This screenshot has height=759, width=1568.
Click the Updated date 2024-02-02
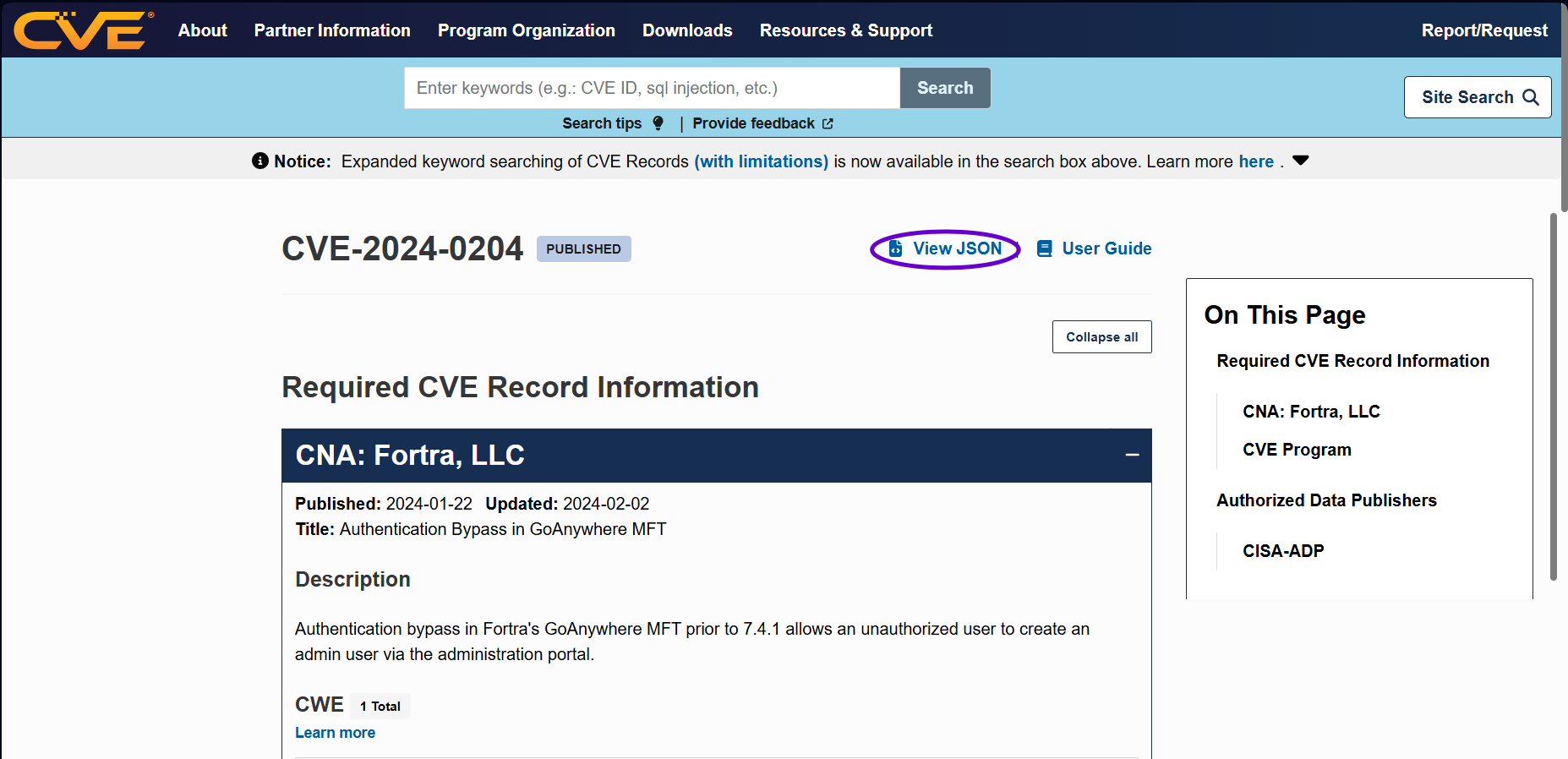coord(606,504)
